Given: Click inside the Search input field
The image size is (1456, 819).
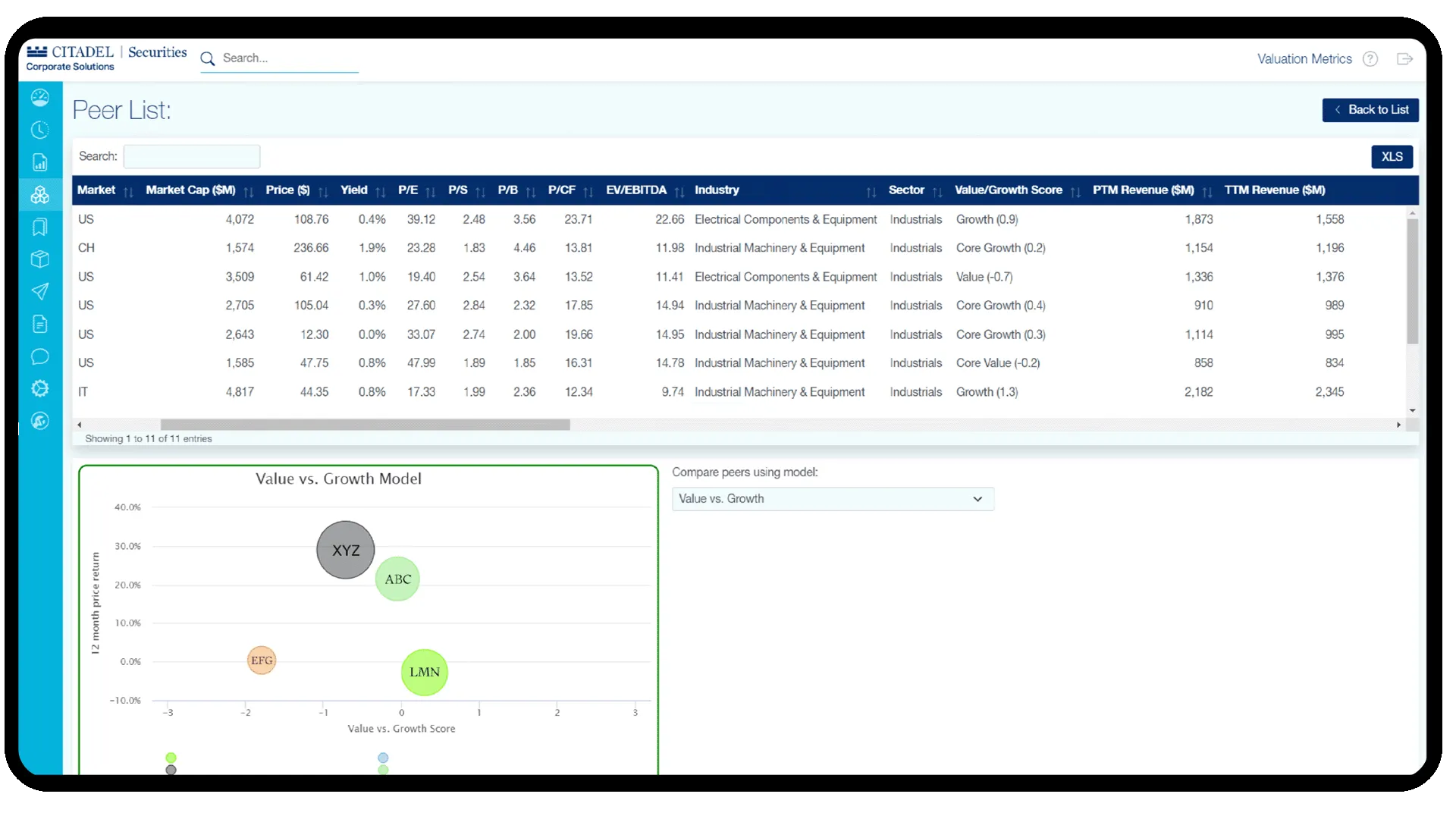Looking at the screenshot, I should (x=192, y=156).
